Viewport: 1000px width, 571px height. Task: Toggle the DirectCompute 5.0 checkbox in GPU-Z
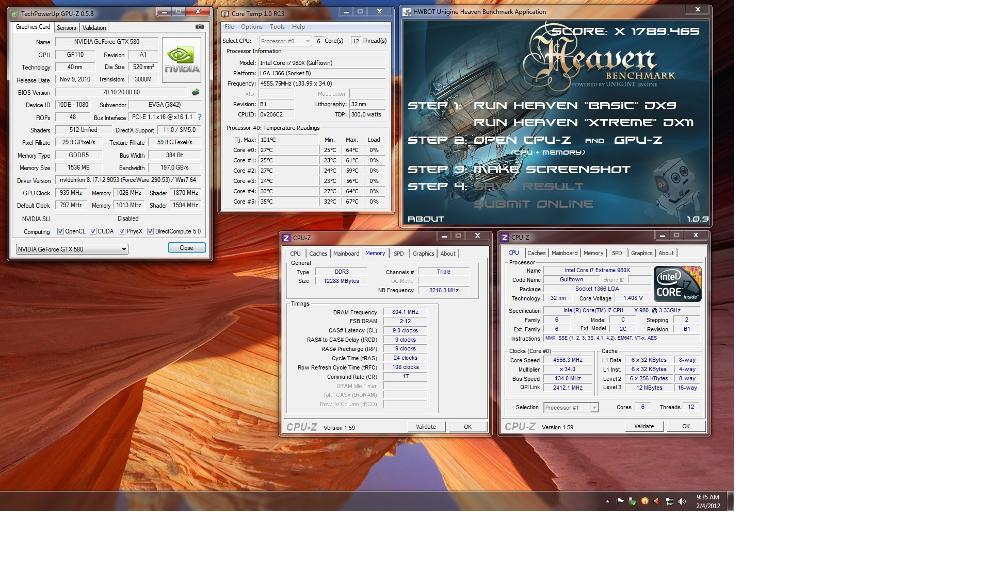point(150,231)
